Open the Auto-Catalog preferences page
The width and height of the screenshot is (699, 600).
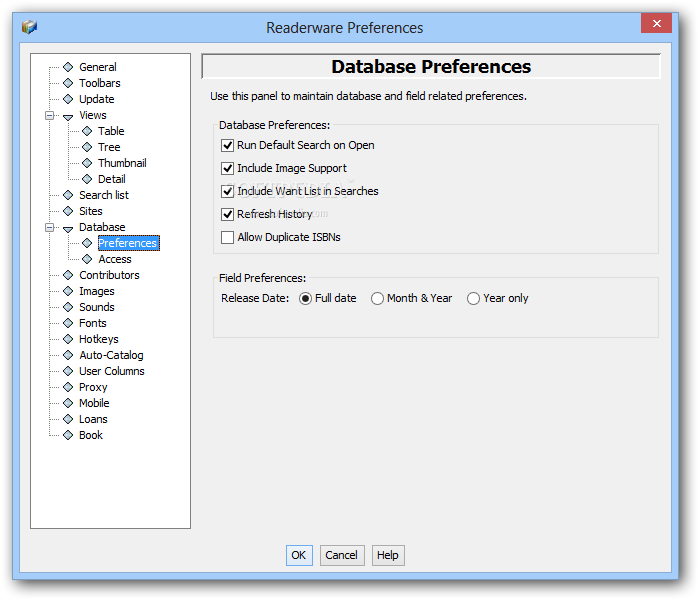pos(111,355)
